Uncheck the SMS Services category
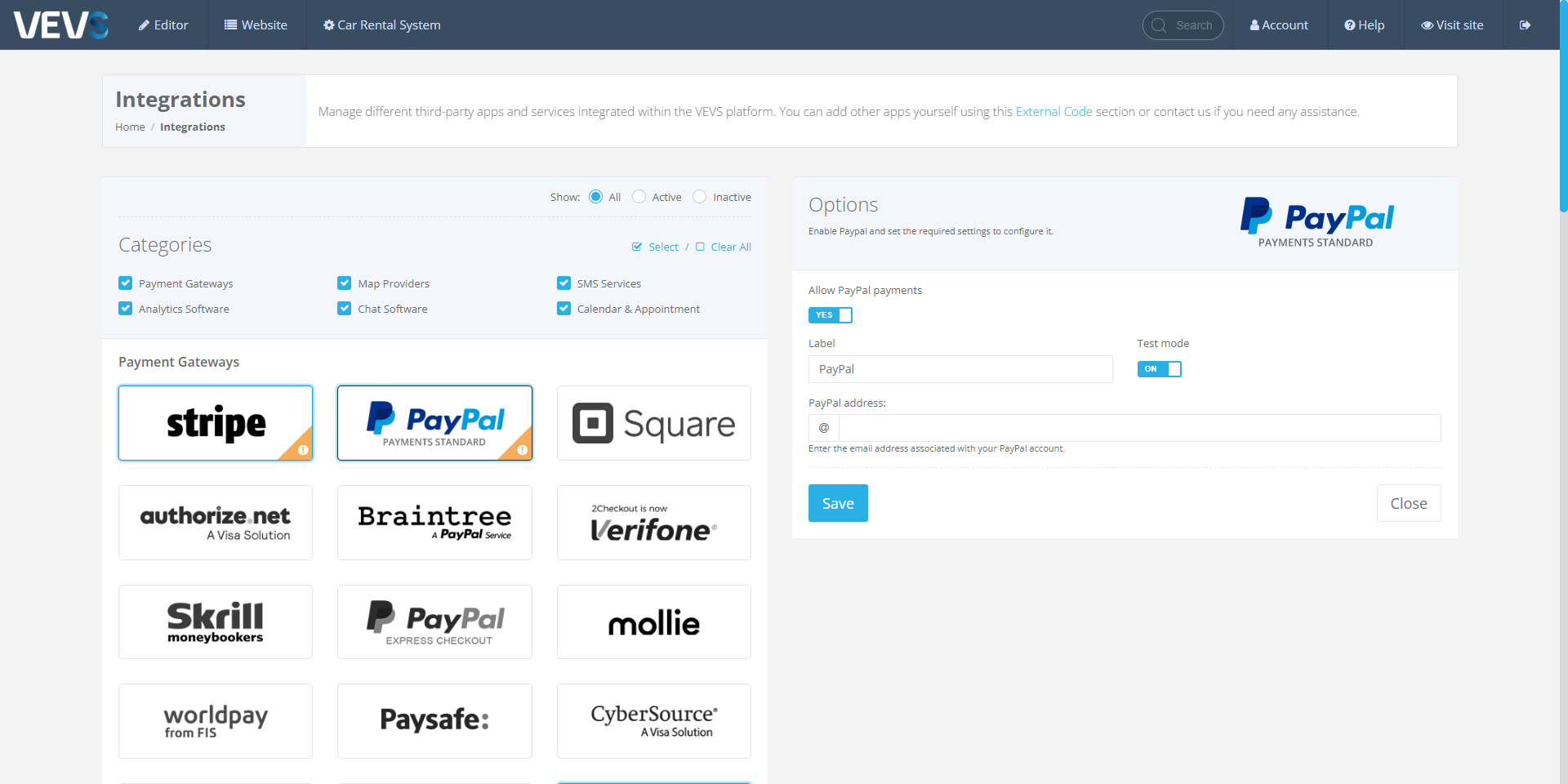Viewport: 1568px width, 784px height. [x=563, y=283]
